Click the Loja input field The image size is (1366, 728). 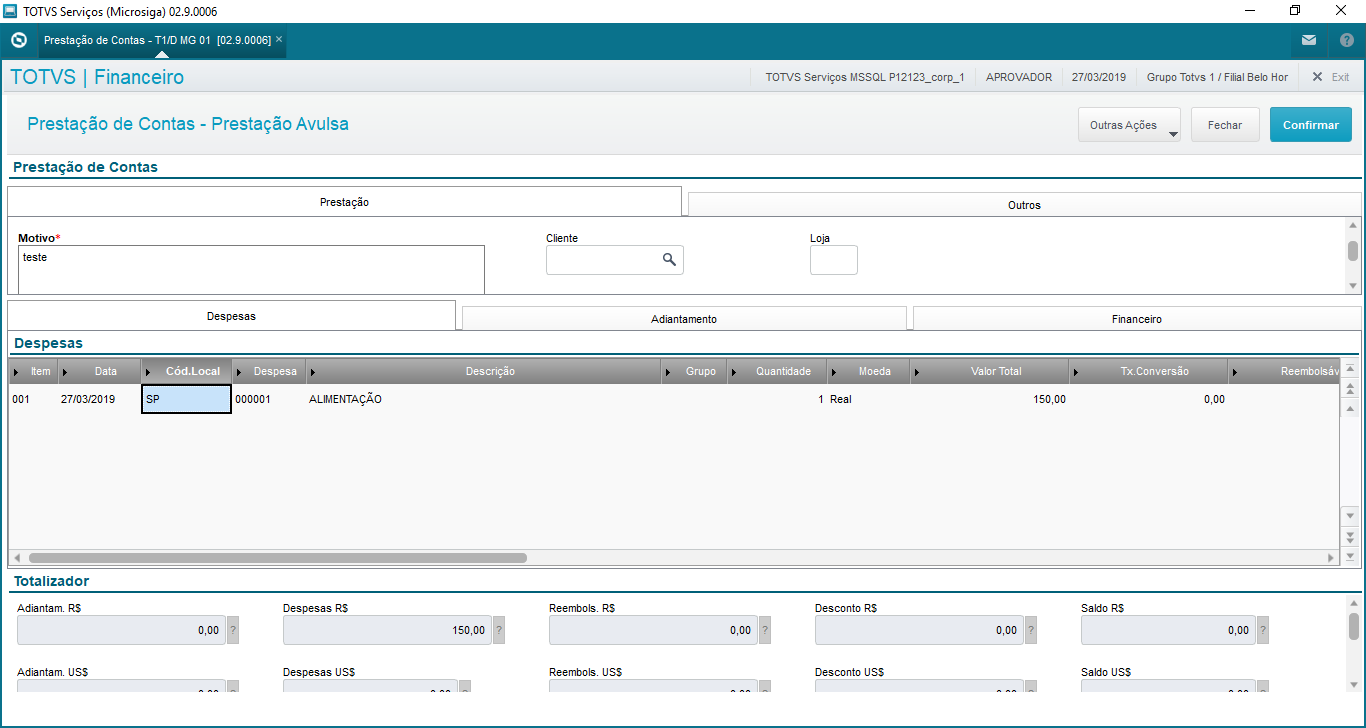point(834,260)
